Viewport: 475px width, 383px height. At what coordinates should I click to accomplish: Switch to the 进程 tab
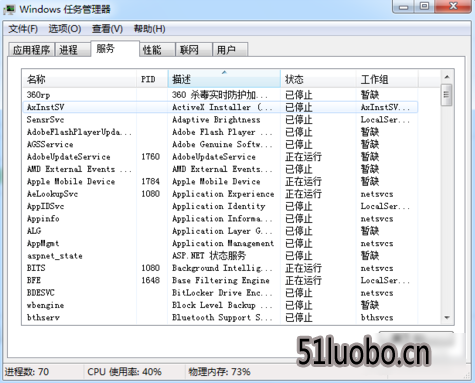72,50
